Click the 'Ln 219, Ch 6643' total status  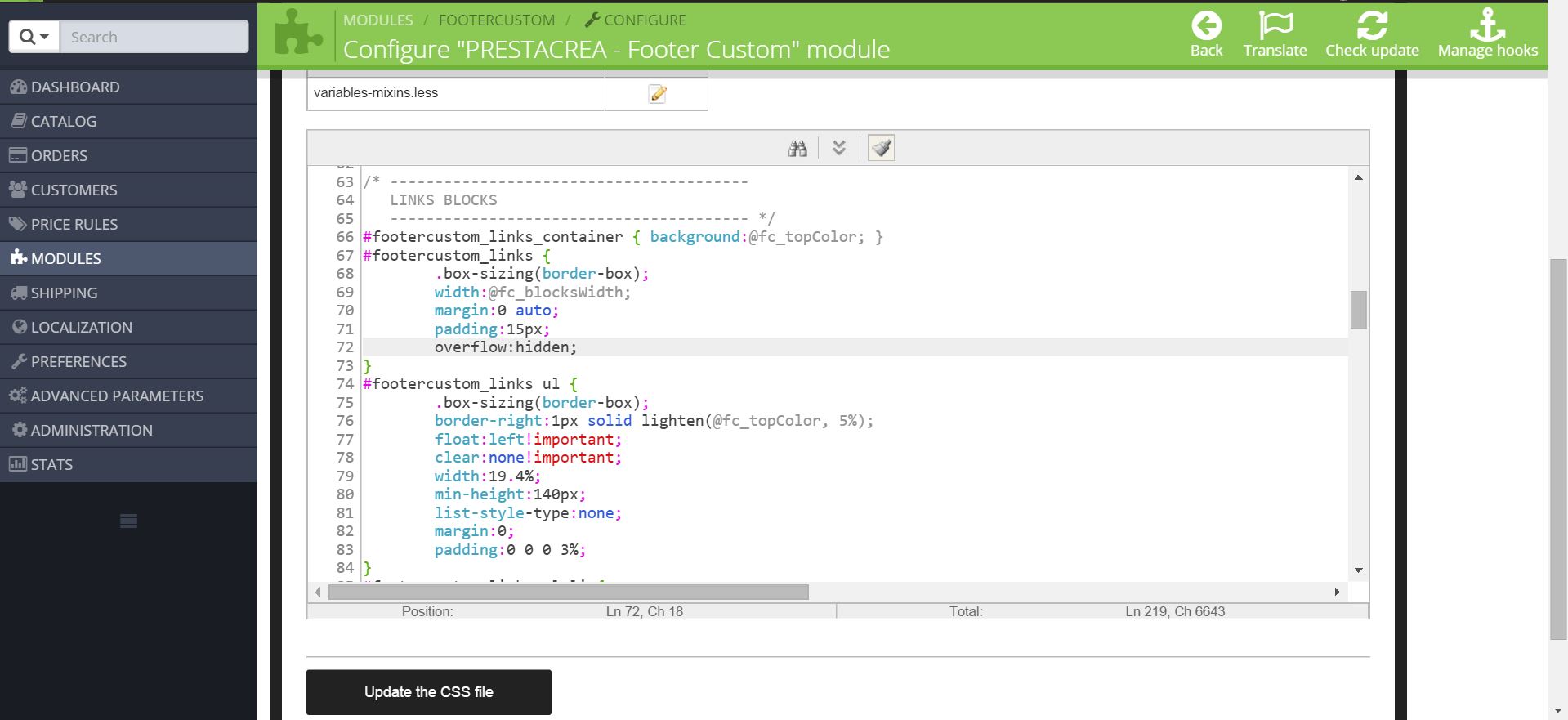tap(1175, 611)
